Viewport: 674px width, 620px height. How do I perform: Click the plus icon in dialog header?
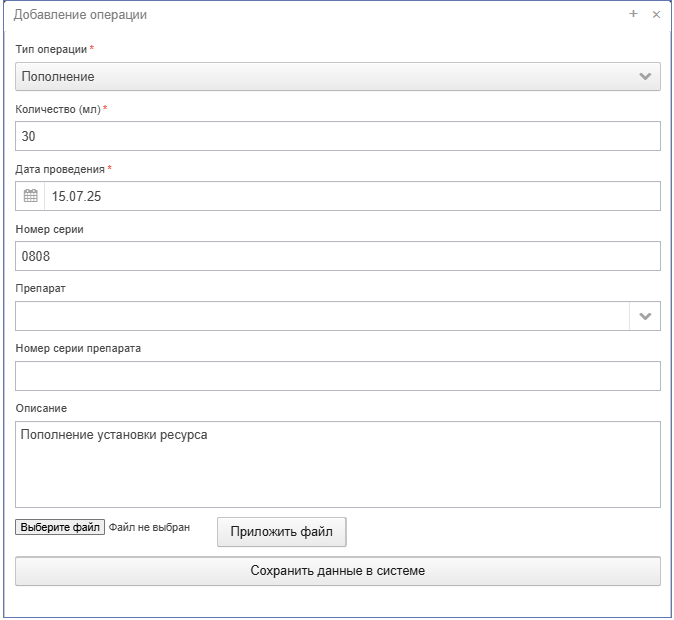pyautogui.click(x=633, y=14)
